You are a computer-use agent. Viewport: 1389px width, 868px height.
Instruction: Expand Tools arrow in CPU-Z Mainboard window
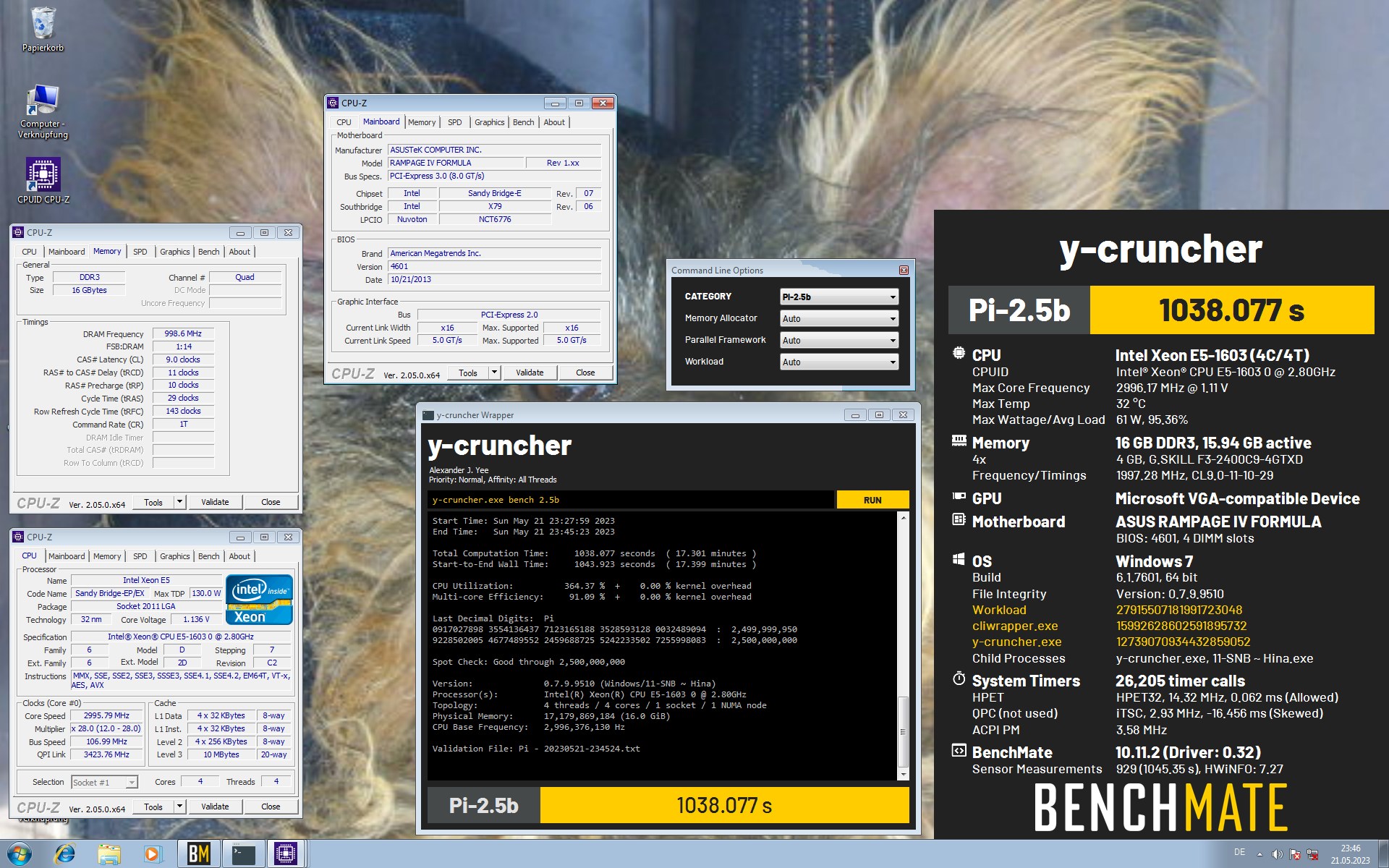pyautogui.click(x=494, y=373)
